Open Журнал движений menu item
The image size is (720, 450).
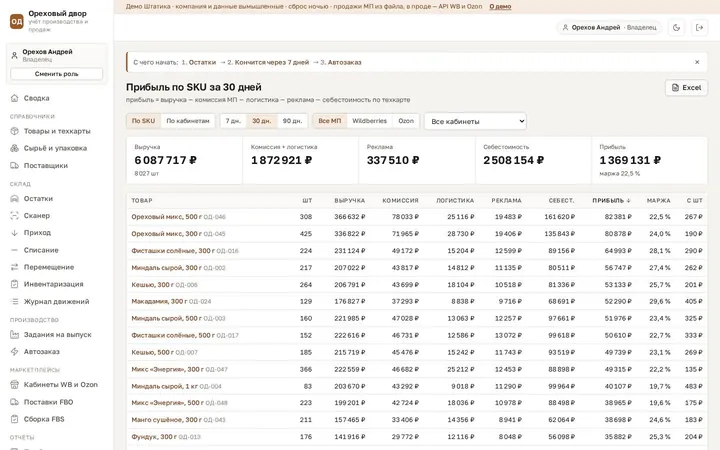click(x=57, y=301)
